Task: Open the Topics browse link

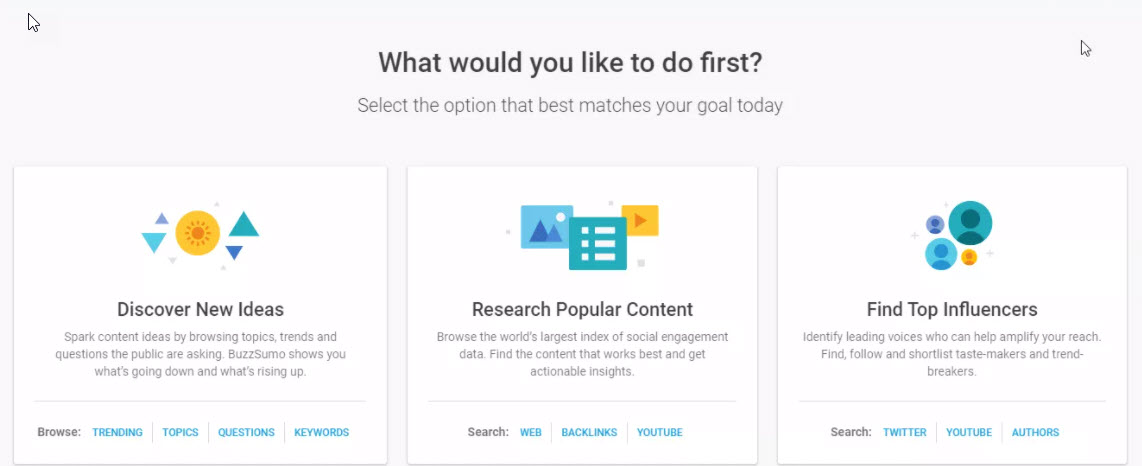Action: (180, 433)
